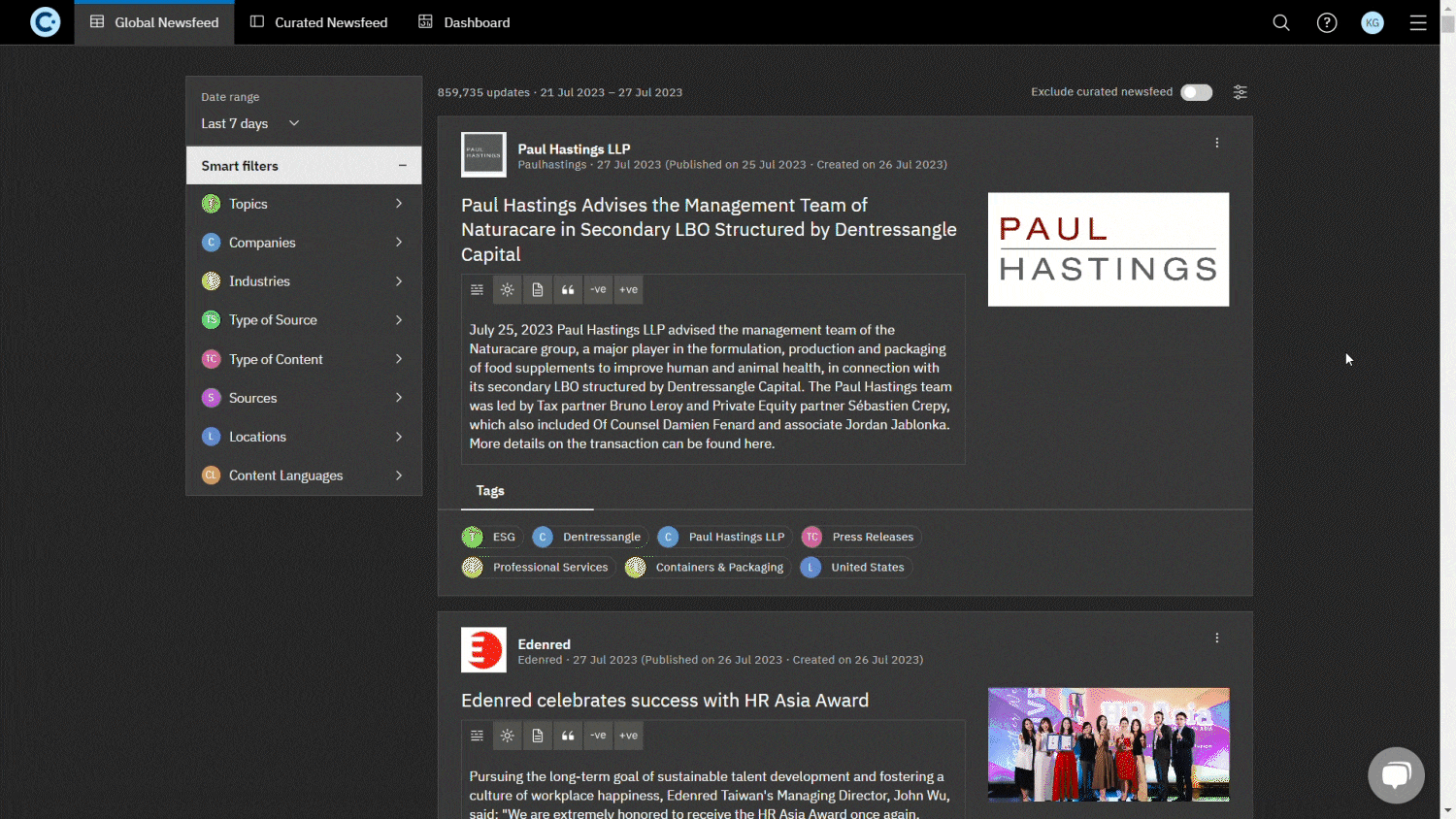Image resolution: width=1456 pixels, height=819 pixels.
Task: Open three-dot menu on Paul Hastings article
Action: click(1216, 143)
